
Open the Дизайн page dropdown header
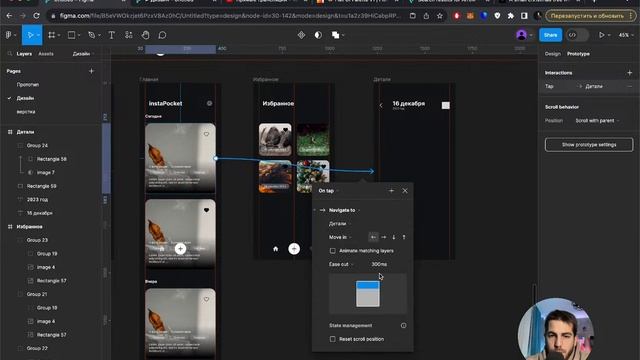coord(83,54)
